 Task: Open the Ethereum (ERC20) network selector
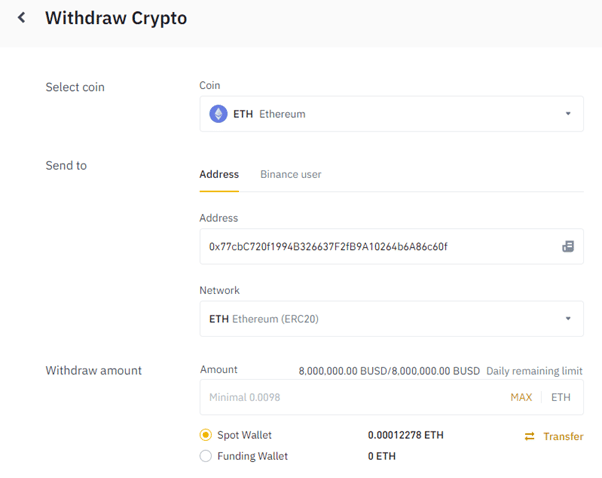pos(391,319)
